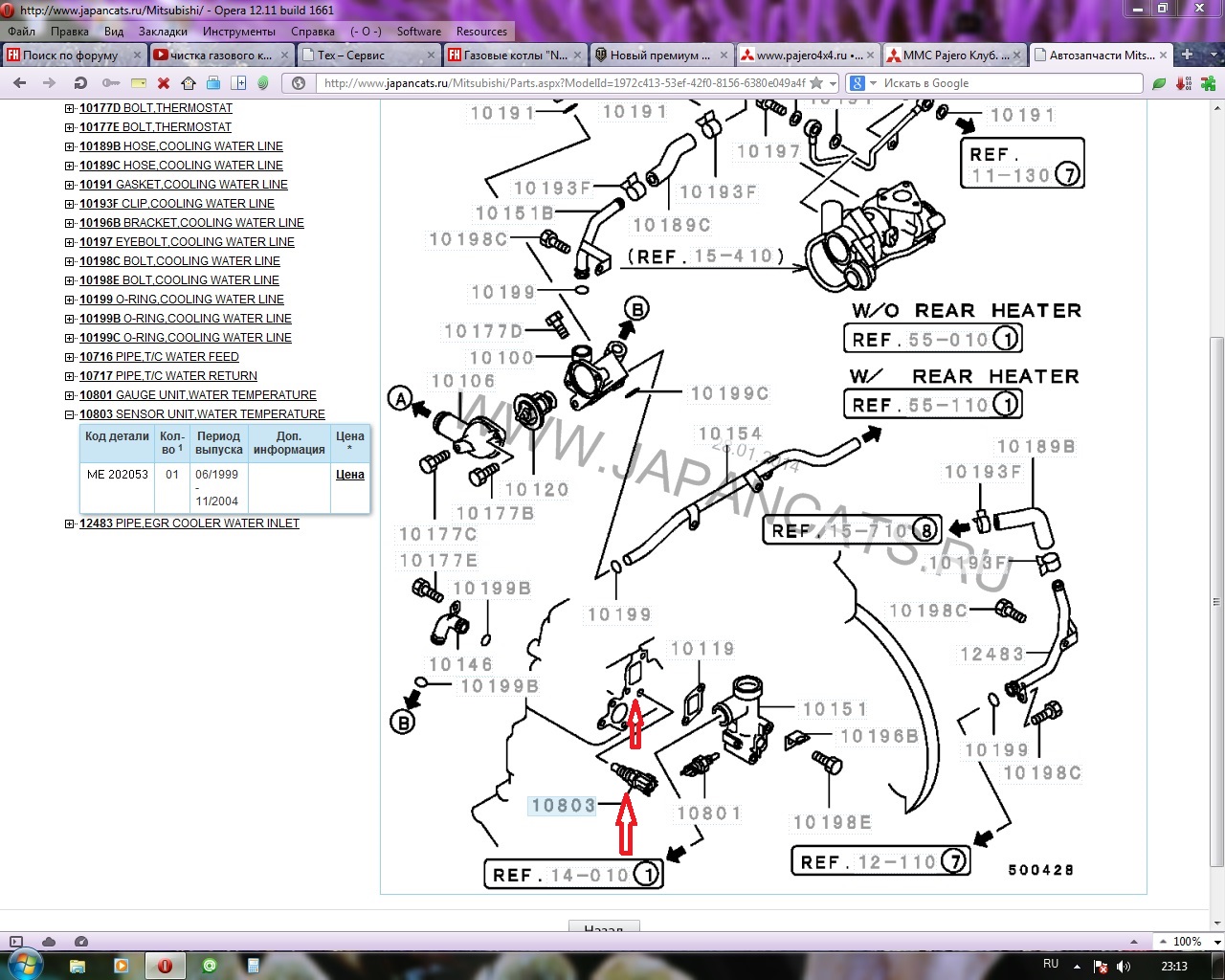Open the Opera Link cloud icon
1225x980 pixels.
coord(49,942)
